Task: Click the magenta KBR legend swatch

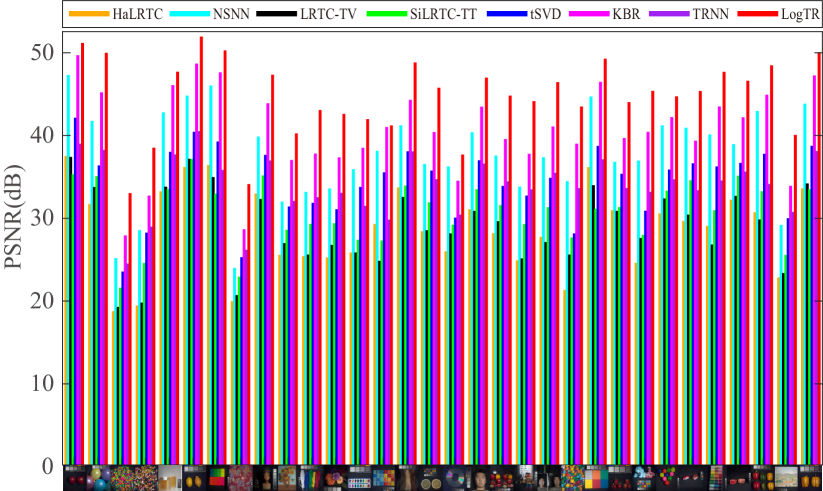Action: point(589,14)
